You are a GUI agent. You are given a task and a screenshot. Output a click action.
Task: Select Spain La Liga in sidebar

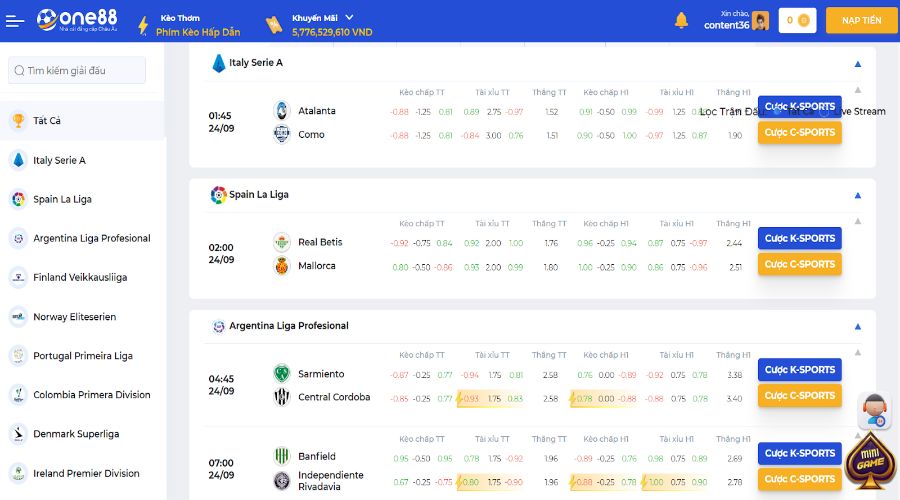coord(83,199)
